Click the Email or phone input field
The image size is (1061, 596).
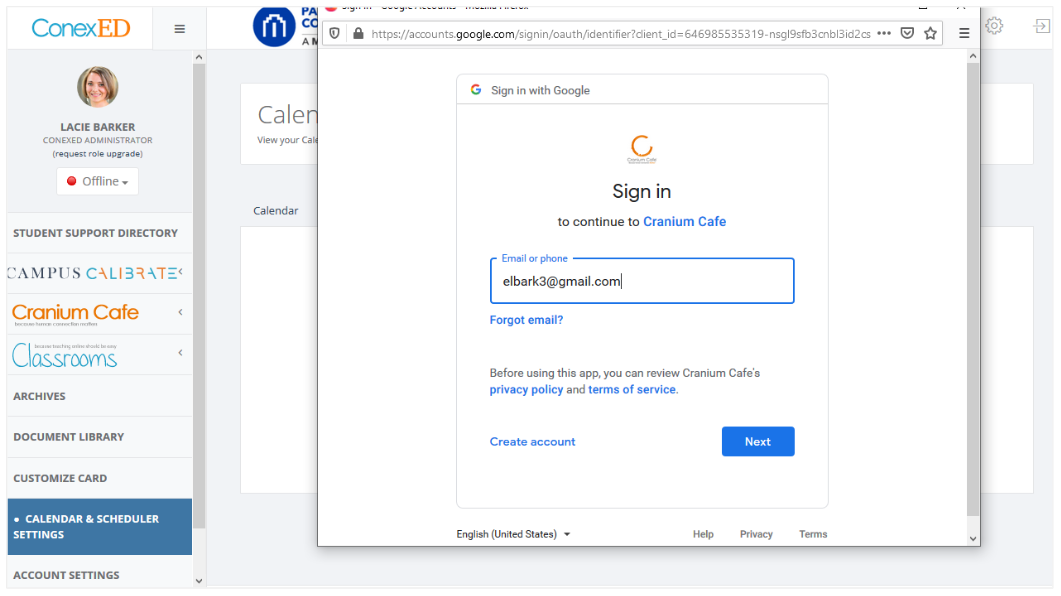coord(642,282)
